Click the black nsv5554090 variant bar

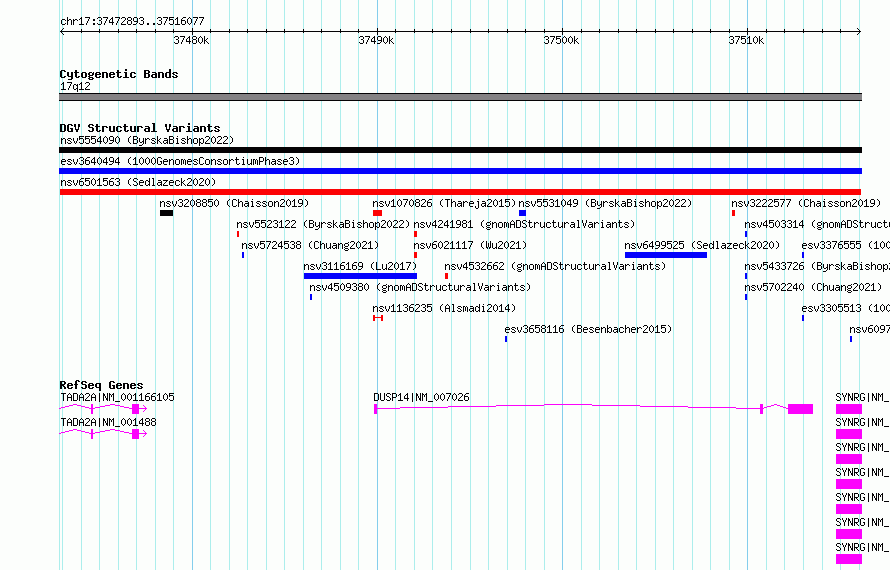460,150
